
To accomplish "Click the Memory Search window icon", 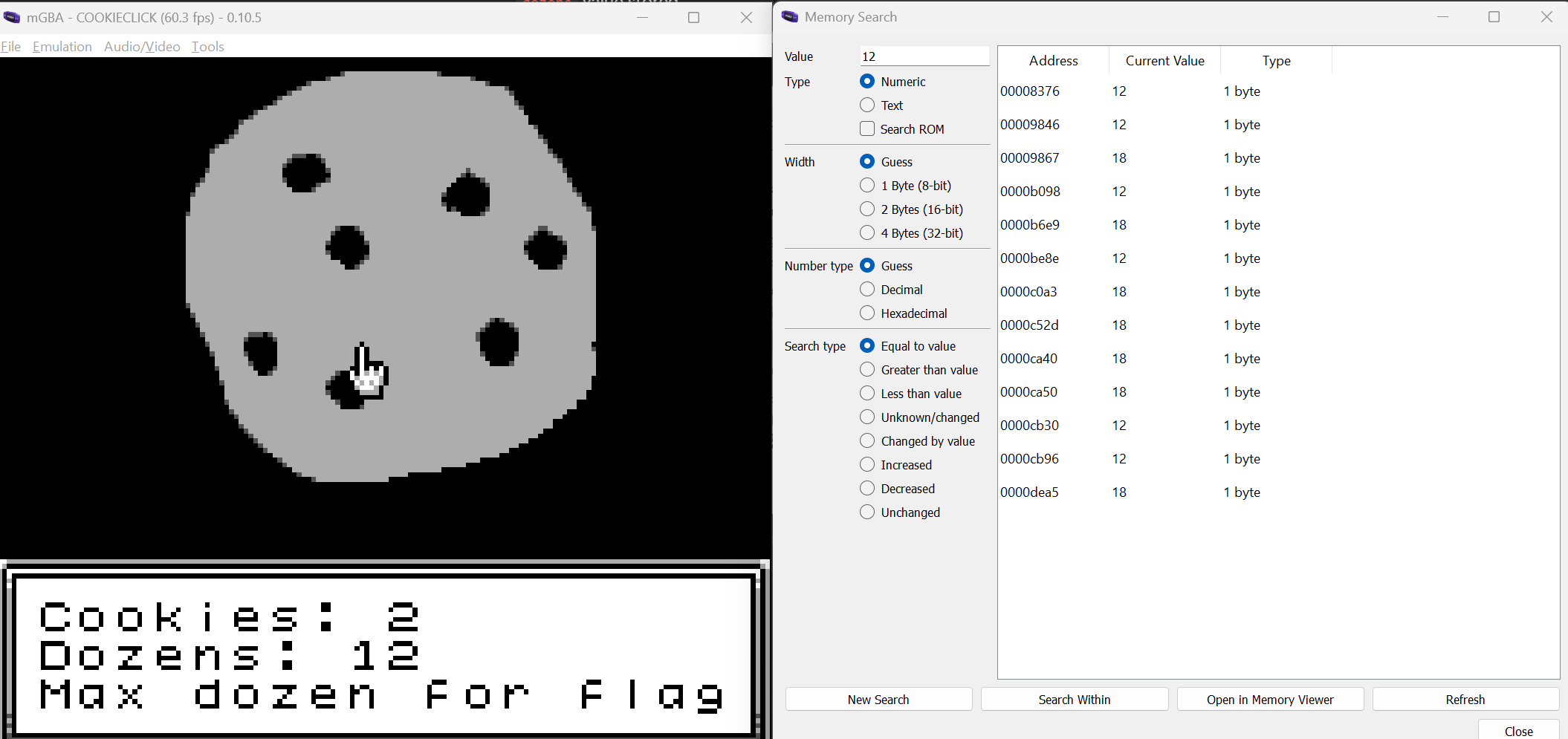I will pyautogui.click(x=790, y=17).
